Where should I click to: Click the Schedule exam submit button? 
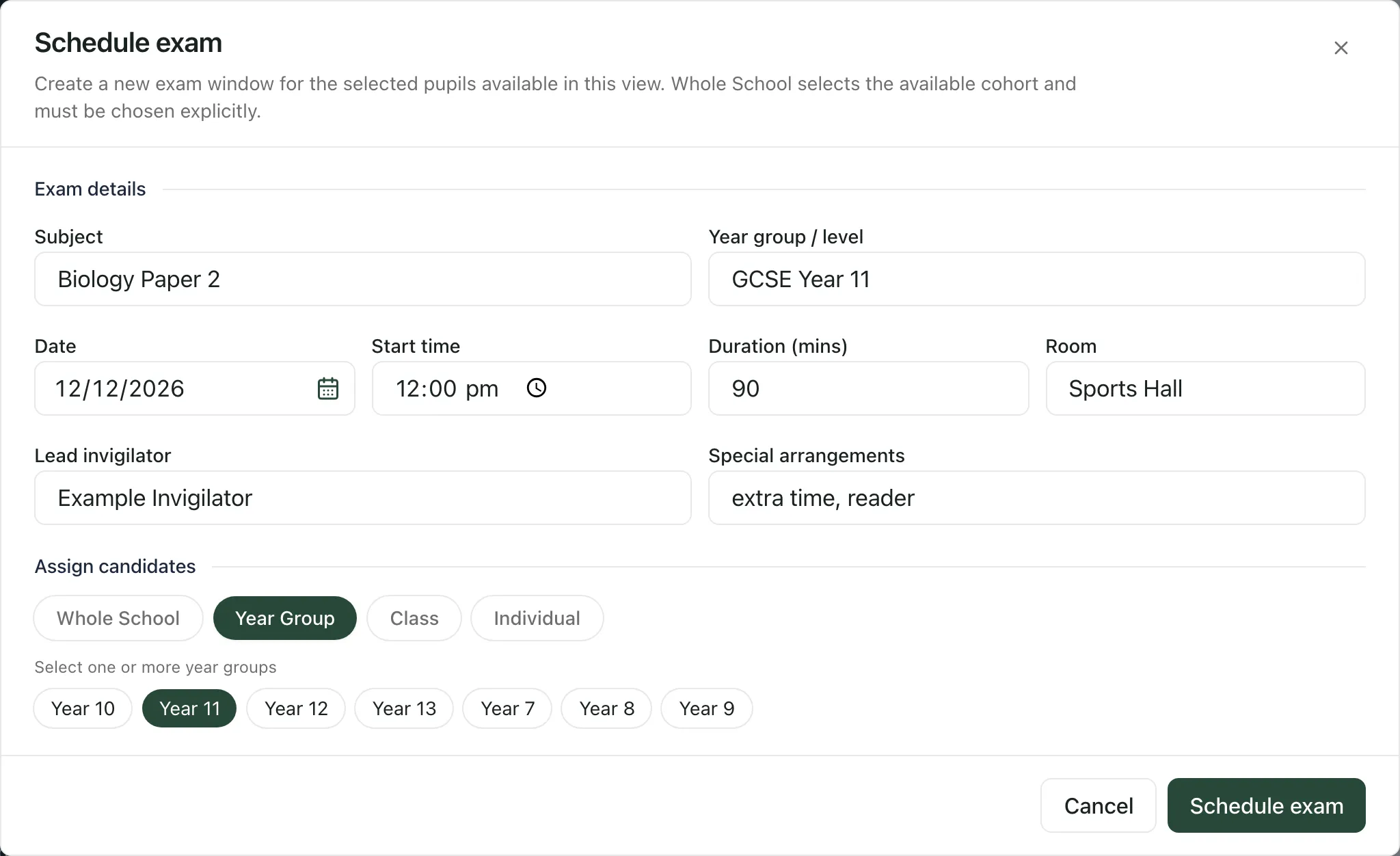[1267, 805]
